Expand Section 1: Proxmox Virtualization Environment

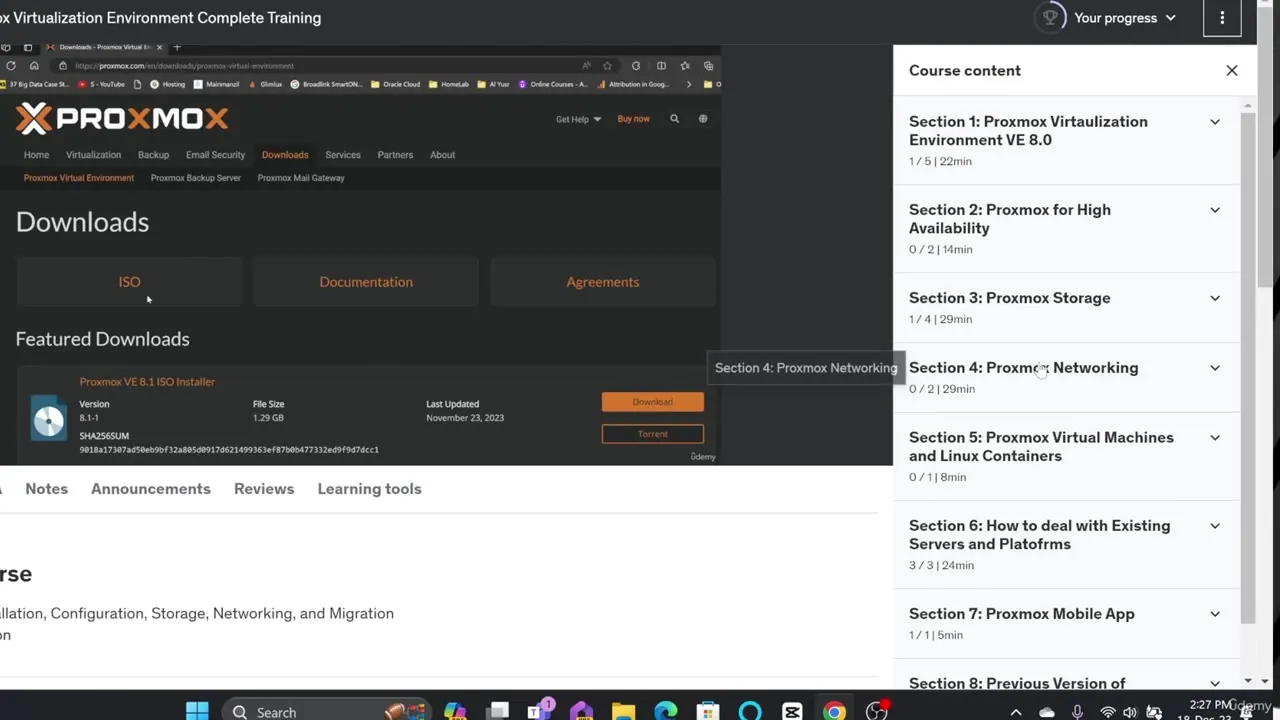point(1215,122)
